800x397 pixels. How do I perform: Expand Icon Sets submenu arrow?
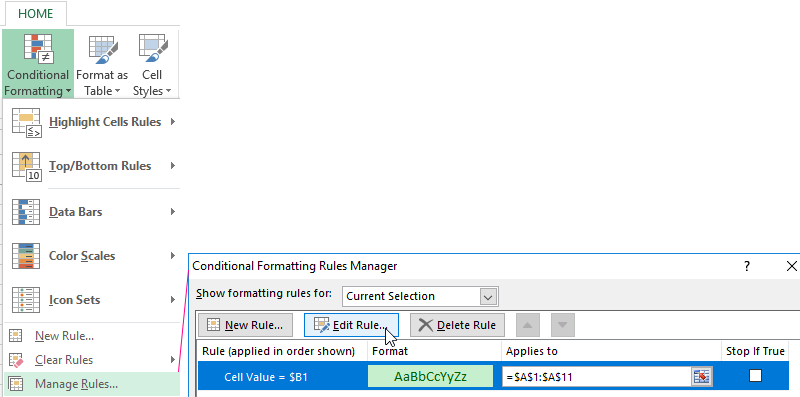(173, 300)
